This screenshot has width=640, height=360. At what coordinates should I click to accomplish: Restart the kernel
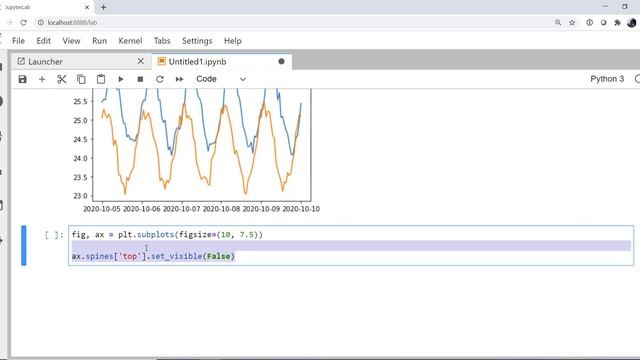[160, 79]
